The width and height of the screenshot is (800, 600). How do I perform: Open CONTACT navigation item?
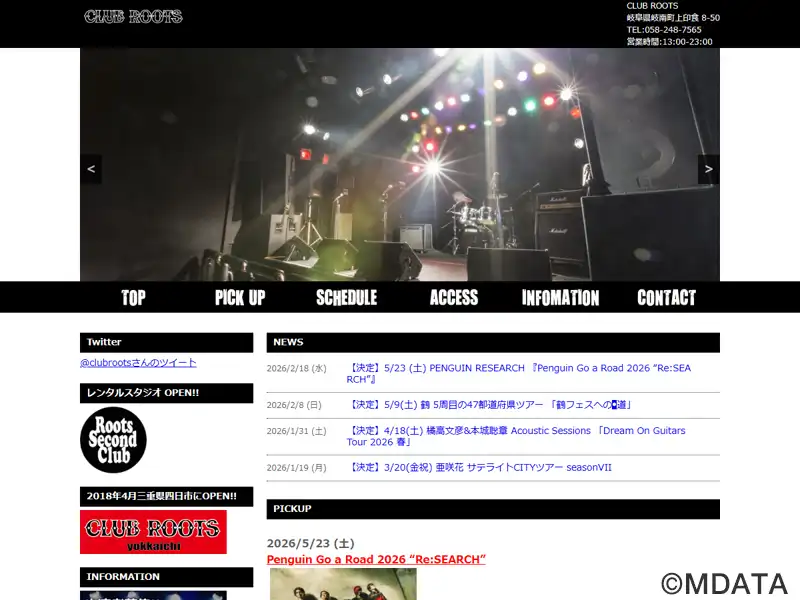click(x=666, y=297)
